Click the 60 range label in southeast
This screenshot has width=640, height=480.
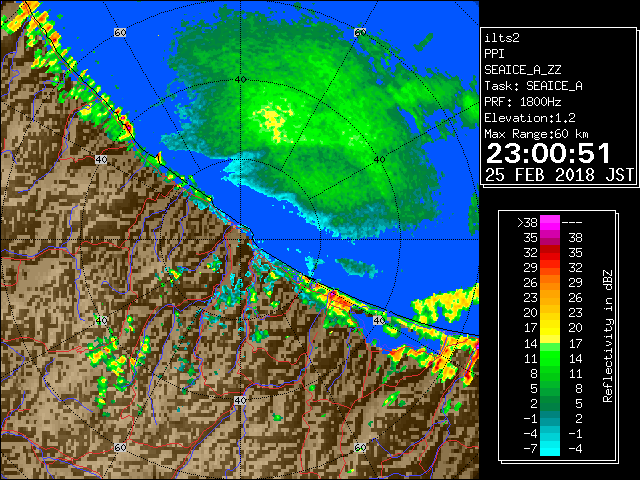pyautogui.click(x=360, y=447)
